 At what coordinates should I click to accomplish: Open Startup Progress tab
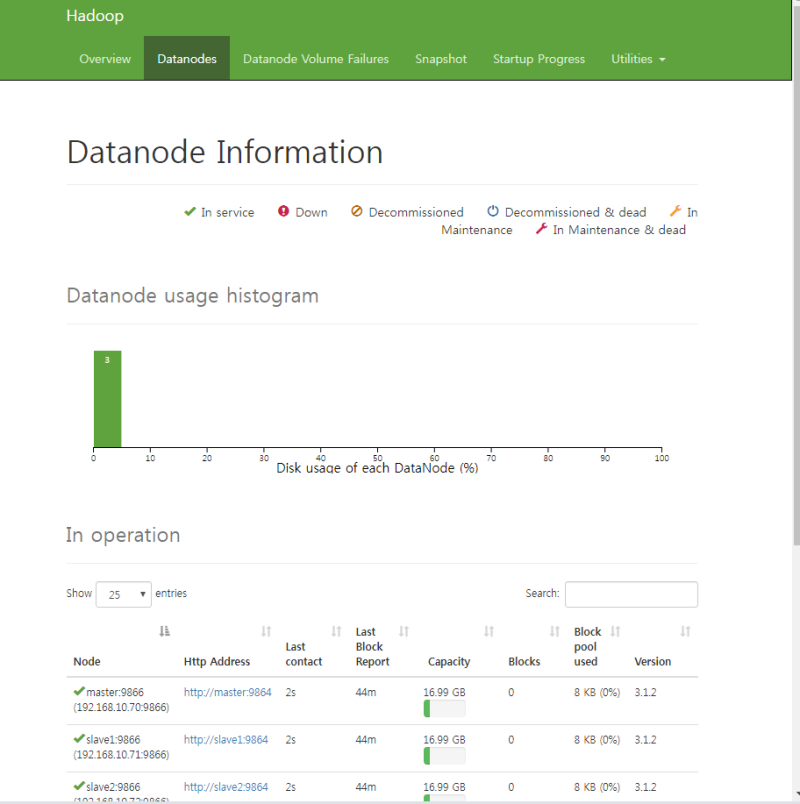pos(538,59)
